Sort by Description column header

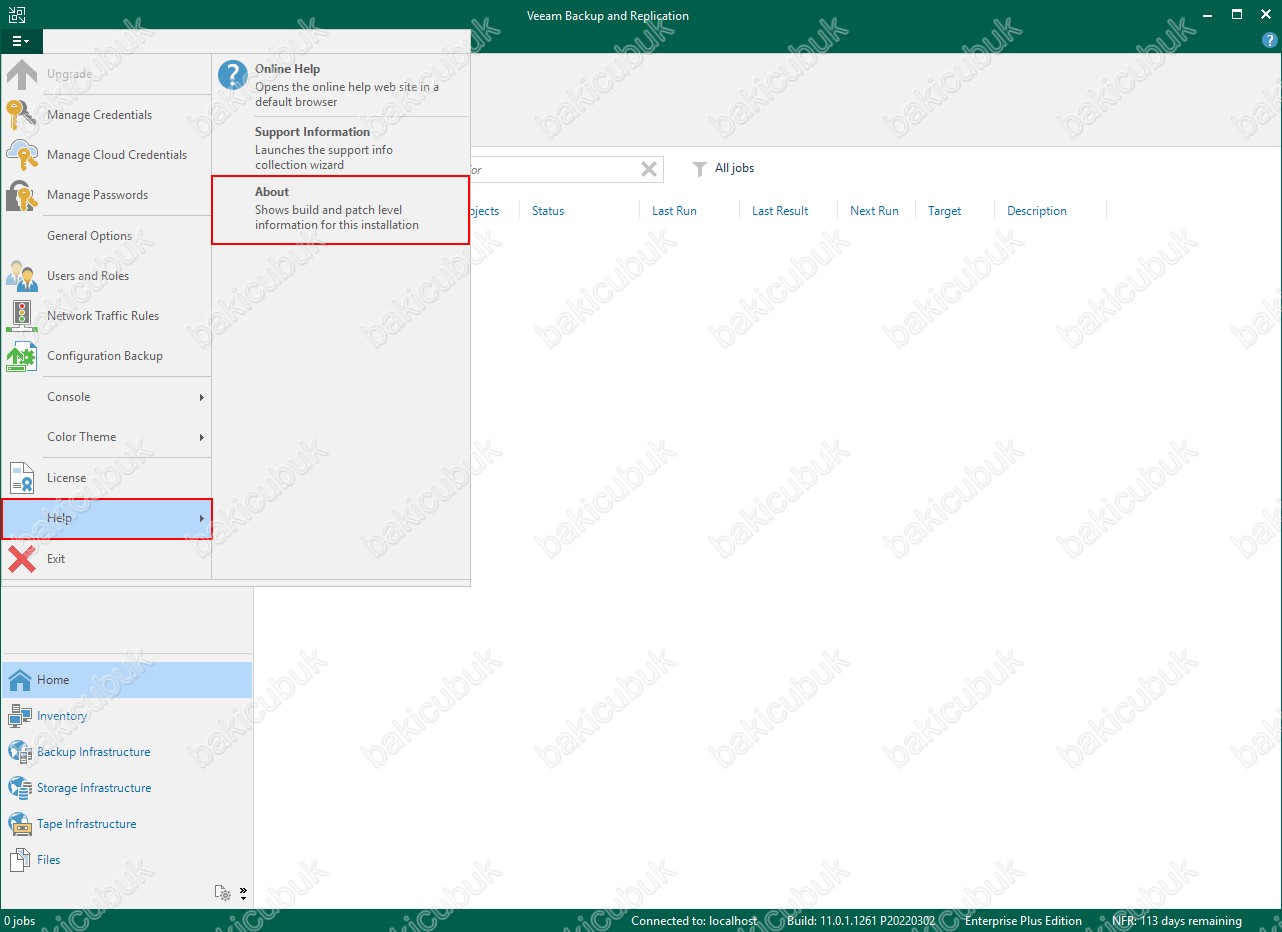1037,211
